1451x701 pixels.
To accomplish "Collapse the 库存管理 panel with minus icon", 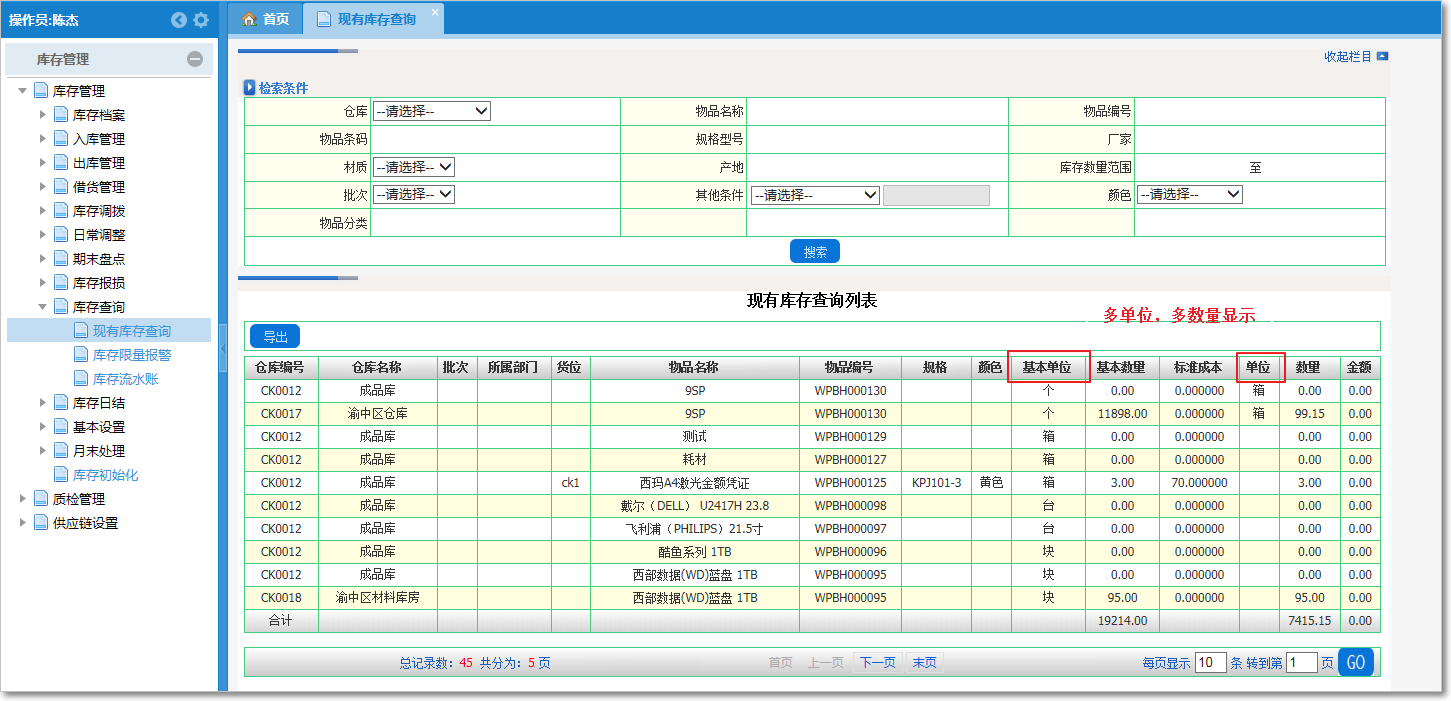I will 195,59.
